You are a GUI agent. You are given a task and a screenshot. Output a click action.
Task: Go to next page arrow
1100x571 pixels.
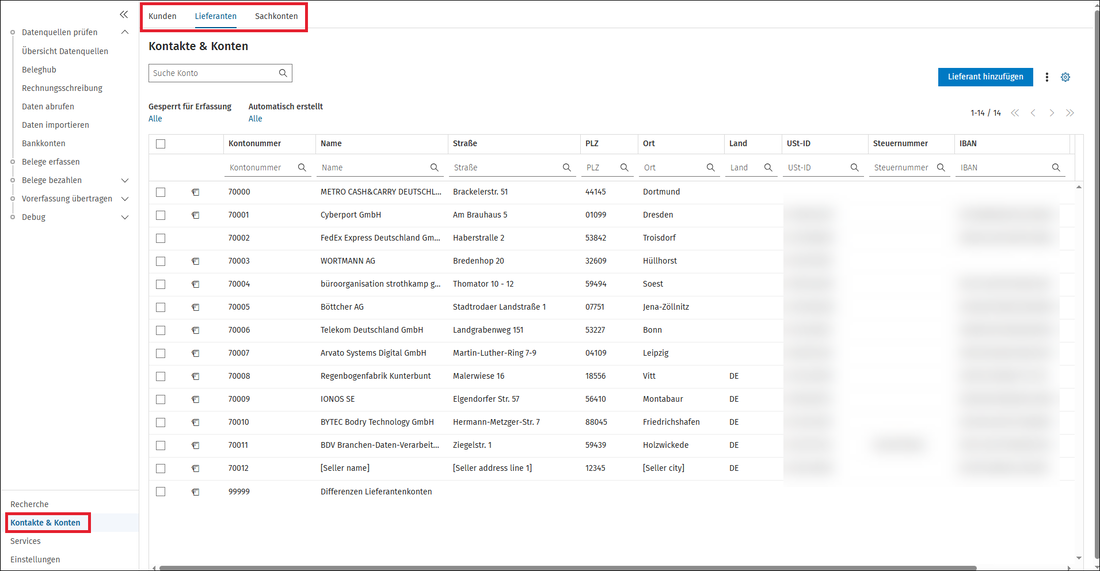coord(1052,113)
